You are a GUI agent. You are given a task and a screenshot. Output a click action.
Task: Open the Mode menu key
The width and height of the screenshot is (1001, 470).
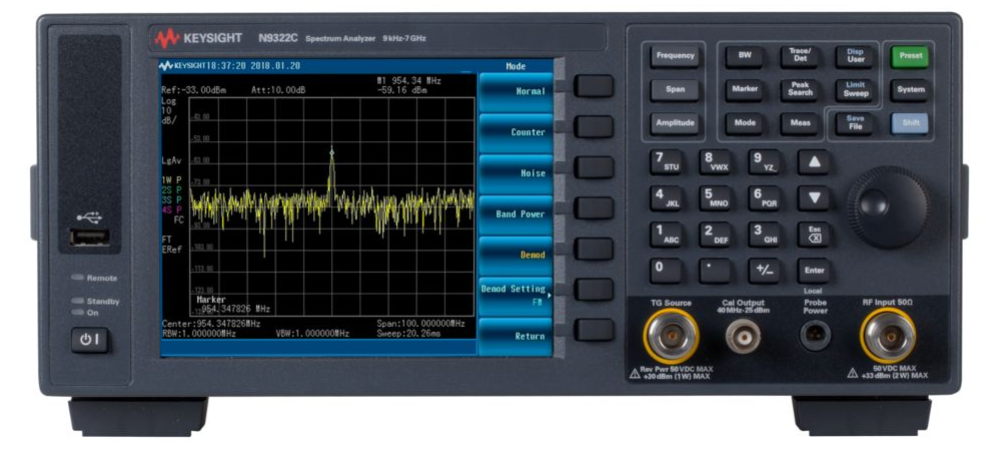pyautogui.click(x=745, y=124)
